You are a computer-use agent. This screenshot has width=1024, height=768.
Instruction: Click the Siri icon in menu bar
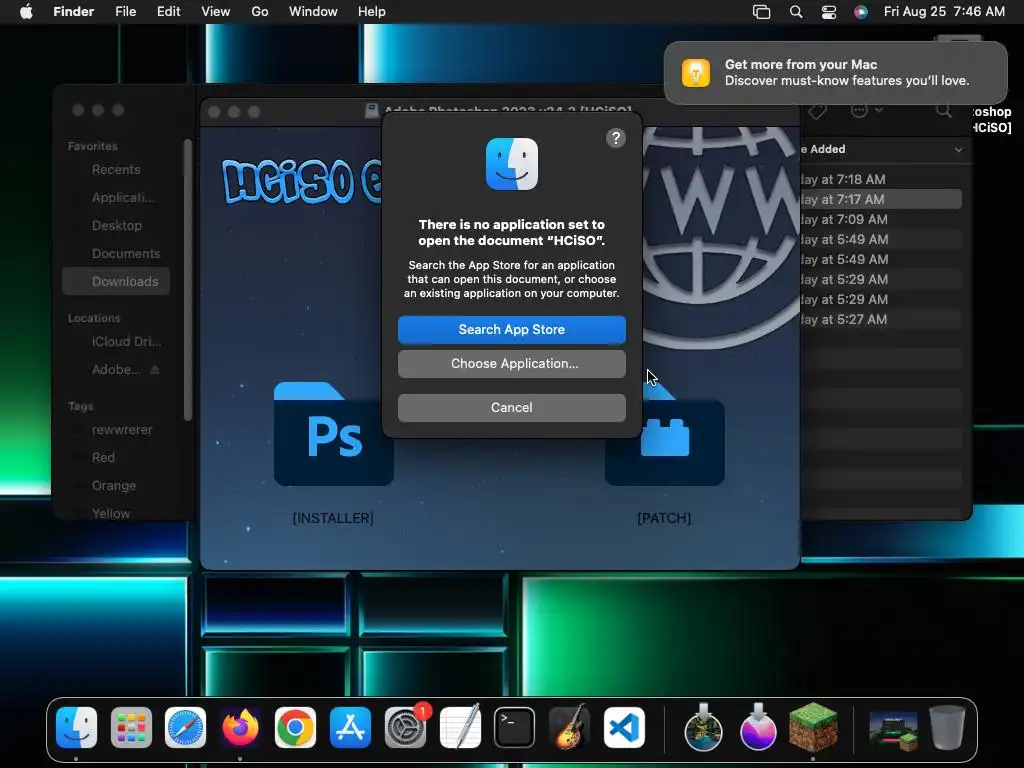pos(861,12)
